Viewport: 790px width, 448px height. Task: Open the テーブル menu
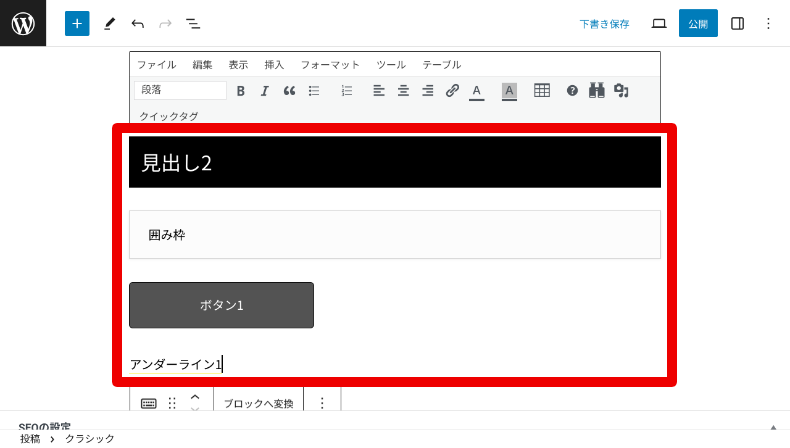tap(442, 65)
